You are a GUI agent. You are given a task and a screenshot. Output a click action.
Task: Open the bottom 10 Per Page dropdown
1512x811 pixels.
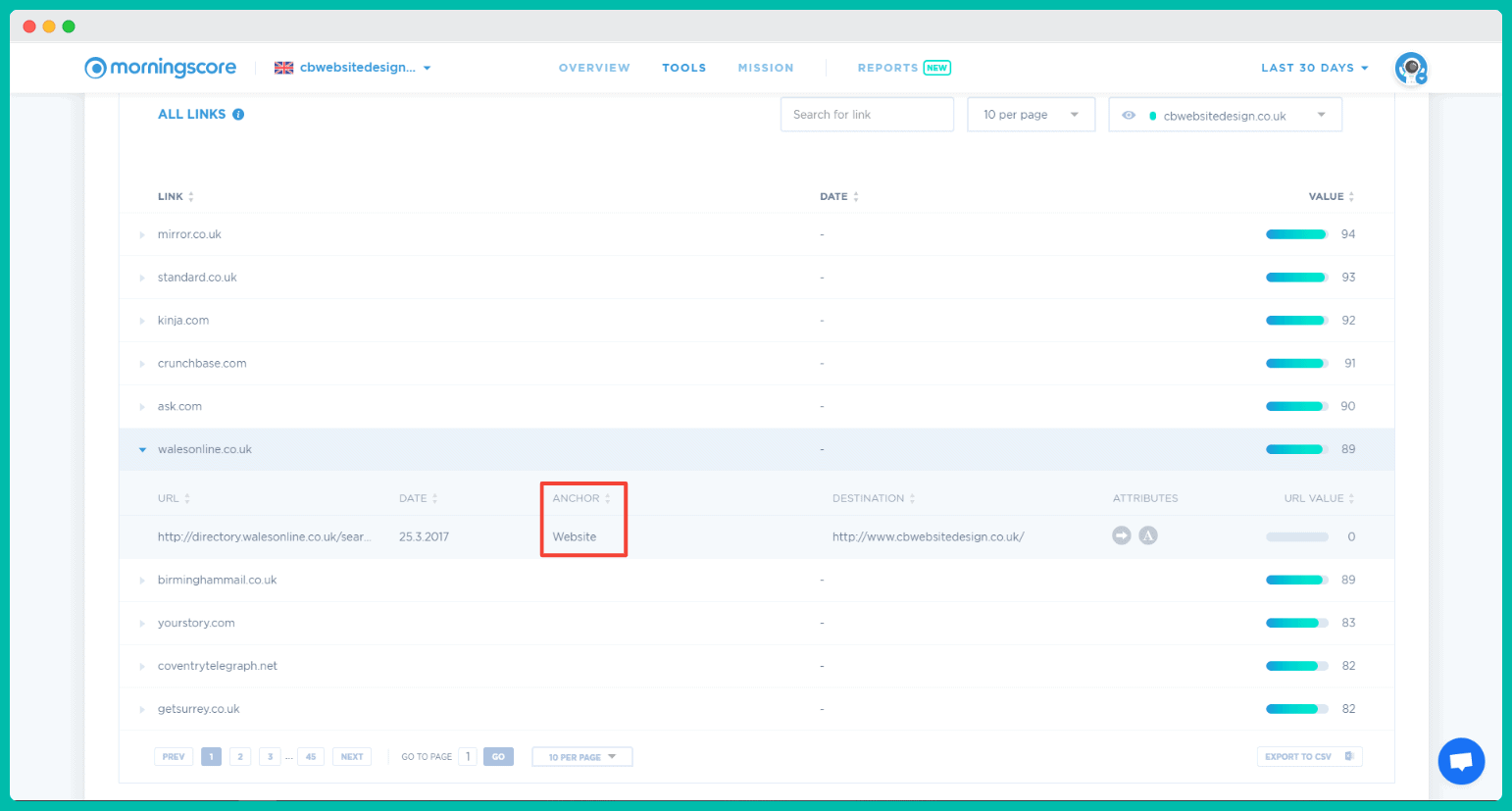tap(582, 757)
